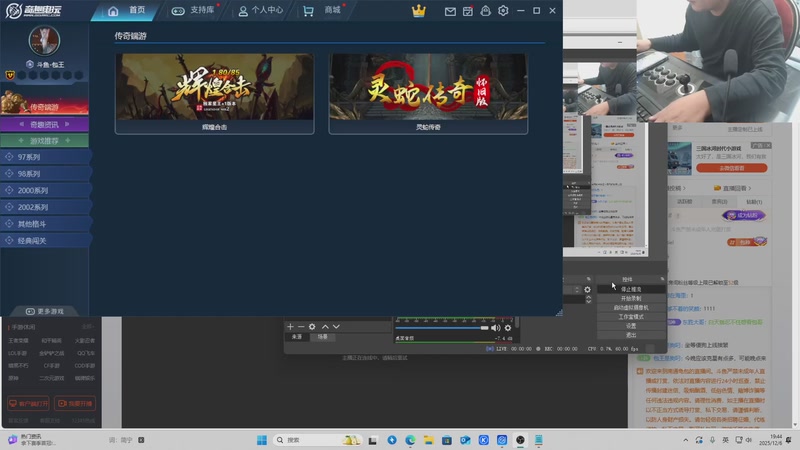Open the settings gear in the title bar
The height and width of the screenshot is (450, 800).
pos(503,11)
